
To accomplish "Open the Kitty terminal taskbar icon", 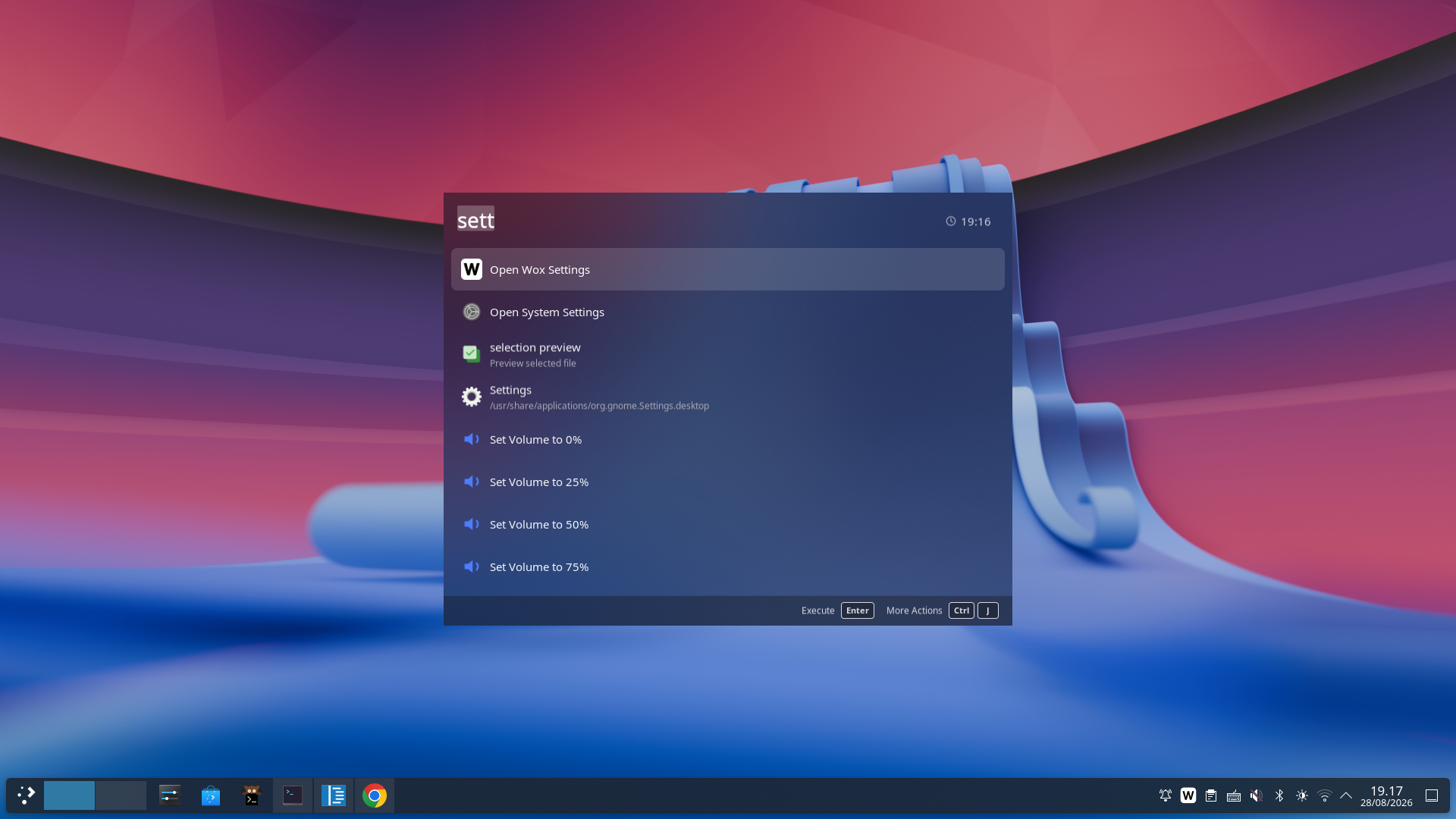I will [x=252, y=795].
